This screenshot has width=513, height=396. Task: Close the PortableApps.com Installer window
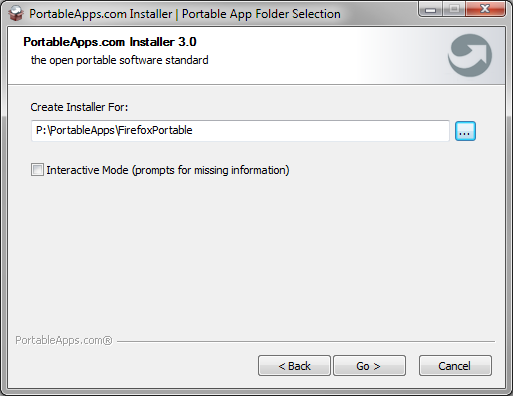click(x=485, y=9)
